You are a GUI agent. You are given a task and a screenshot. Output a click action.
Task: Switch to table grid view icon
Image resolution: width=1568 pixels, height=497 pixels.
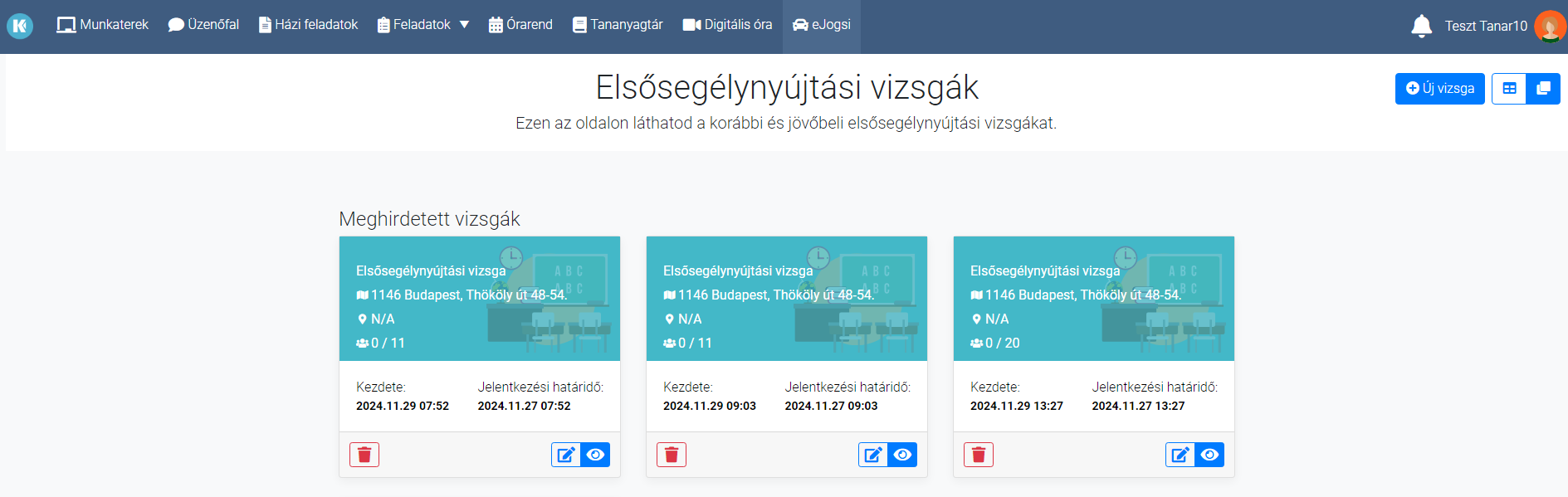pyautogui.click(x=1509, y=89)
